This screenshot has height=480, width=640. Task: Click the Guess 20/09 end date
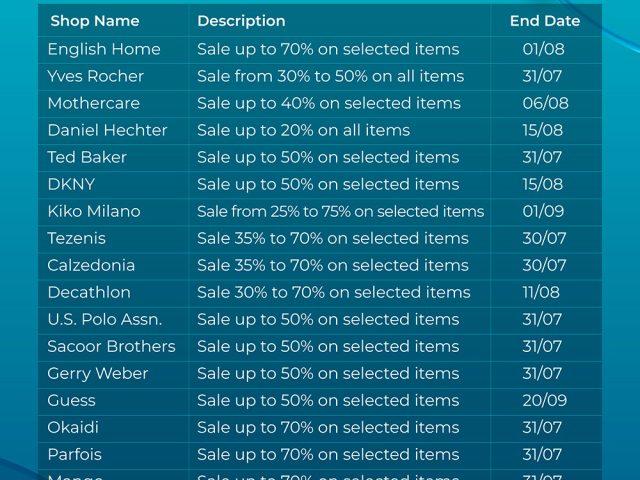[x=544, y=400]
